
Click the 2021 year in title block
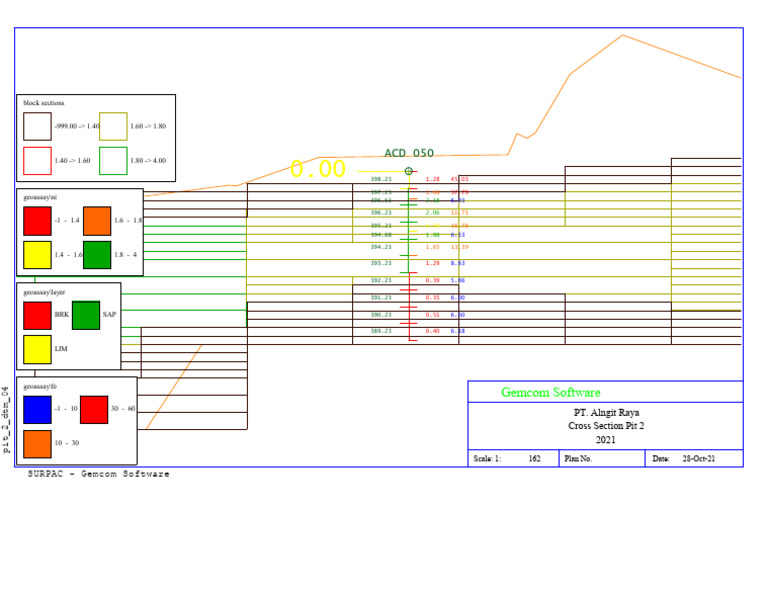605,439
